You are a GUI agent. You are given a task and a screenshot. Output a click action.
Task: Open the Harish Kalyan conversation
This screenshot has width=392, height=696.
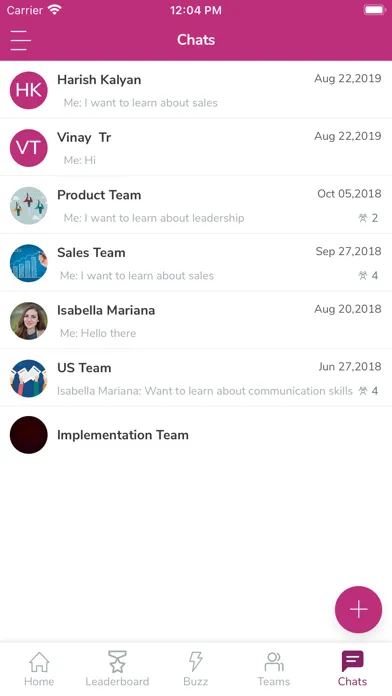tap(196, 90)
